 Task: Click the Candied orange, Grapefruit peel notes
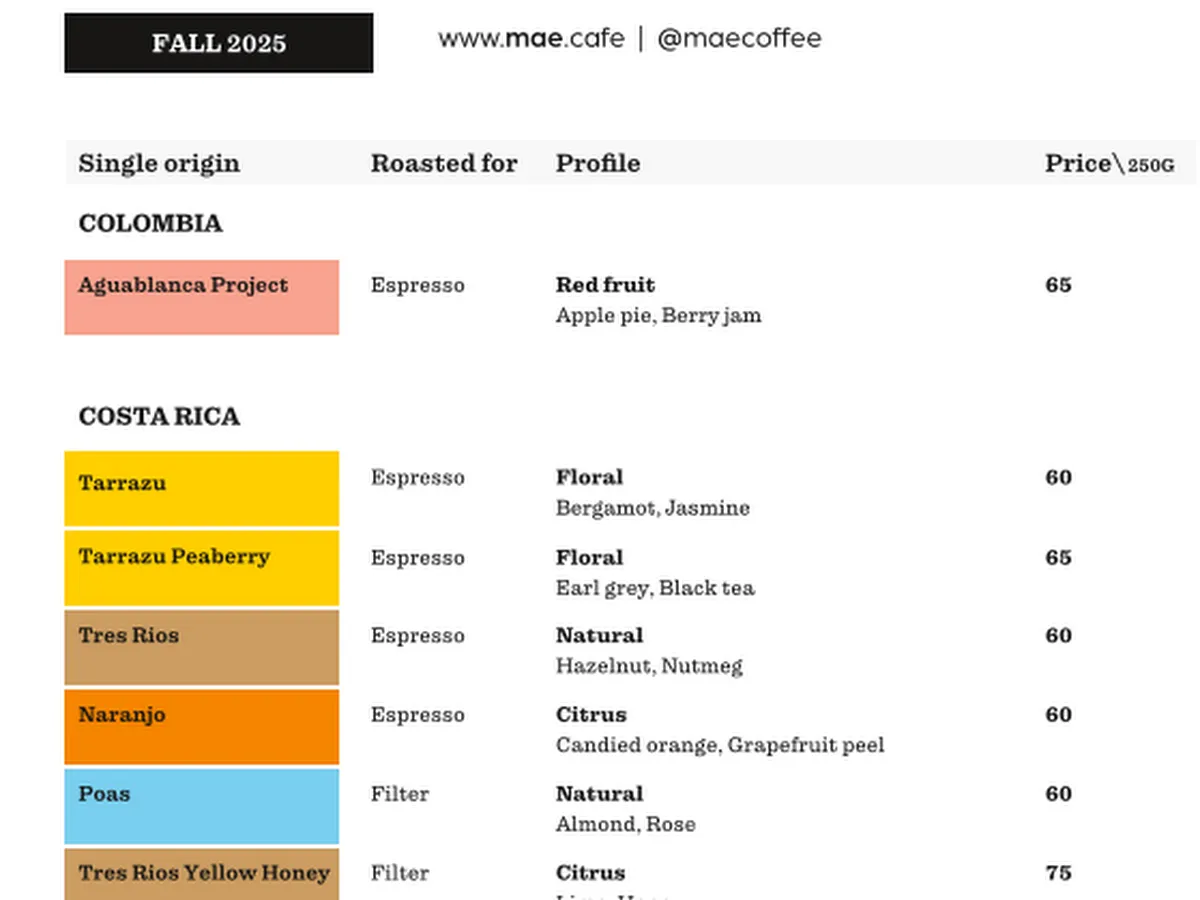coord(719,745)
